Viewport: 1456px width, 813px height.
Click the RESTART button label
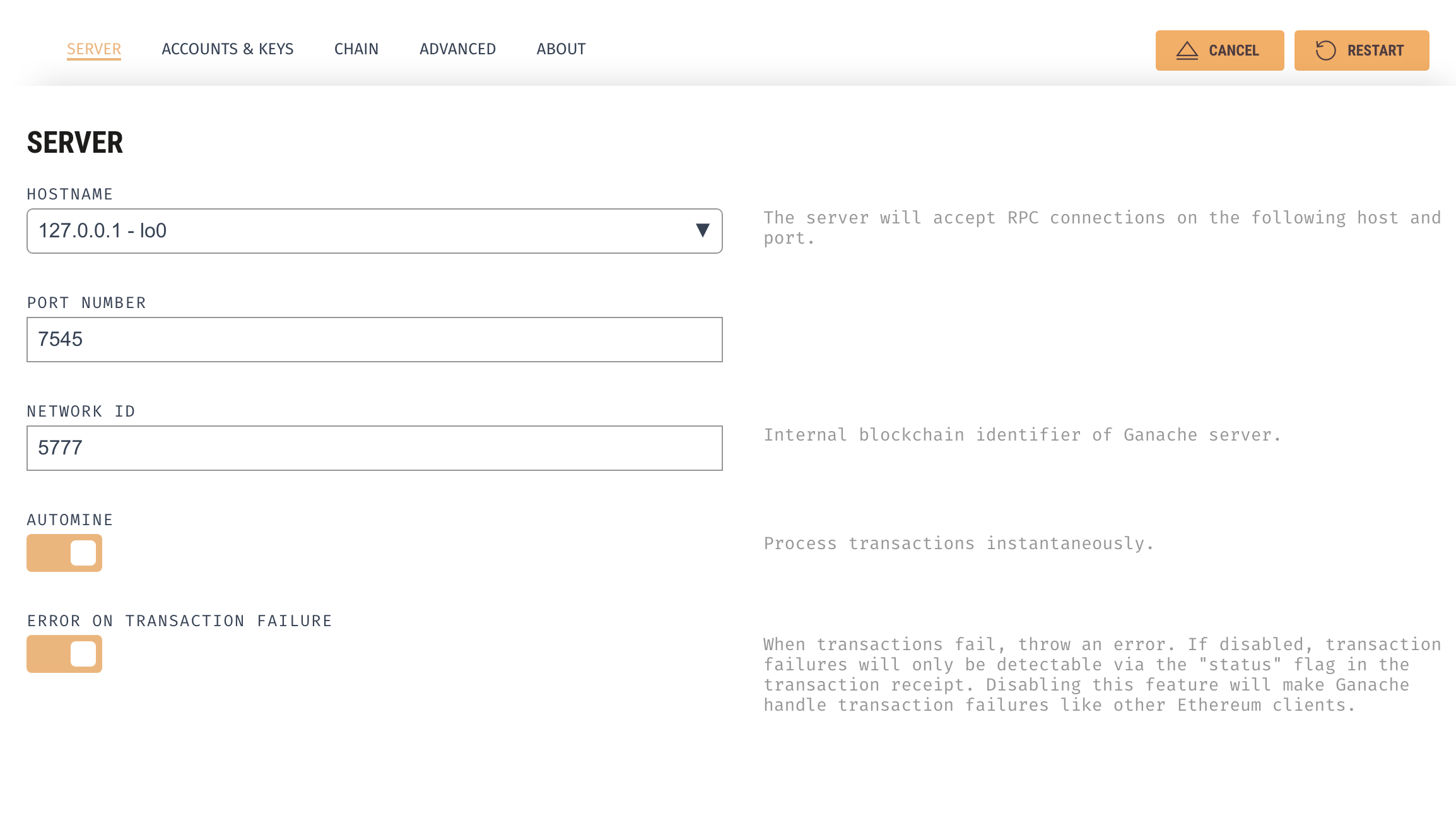(1375, 50)
